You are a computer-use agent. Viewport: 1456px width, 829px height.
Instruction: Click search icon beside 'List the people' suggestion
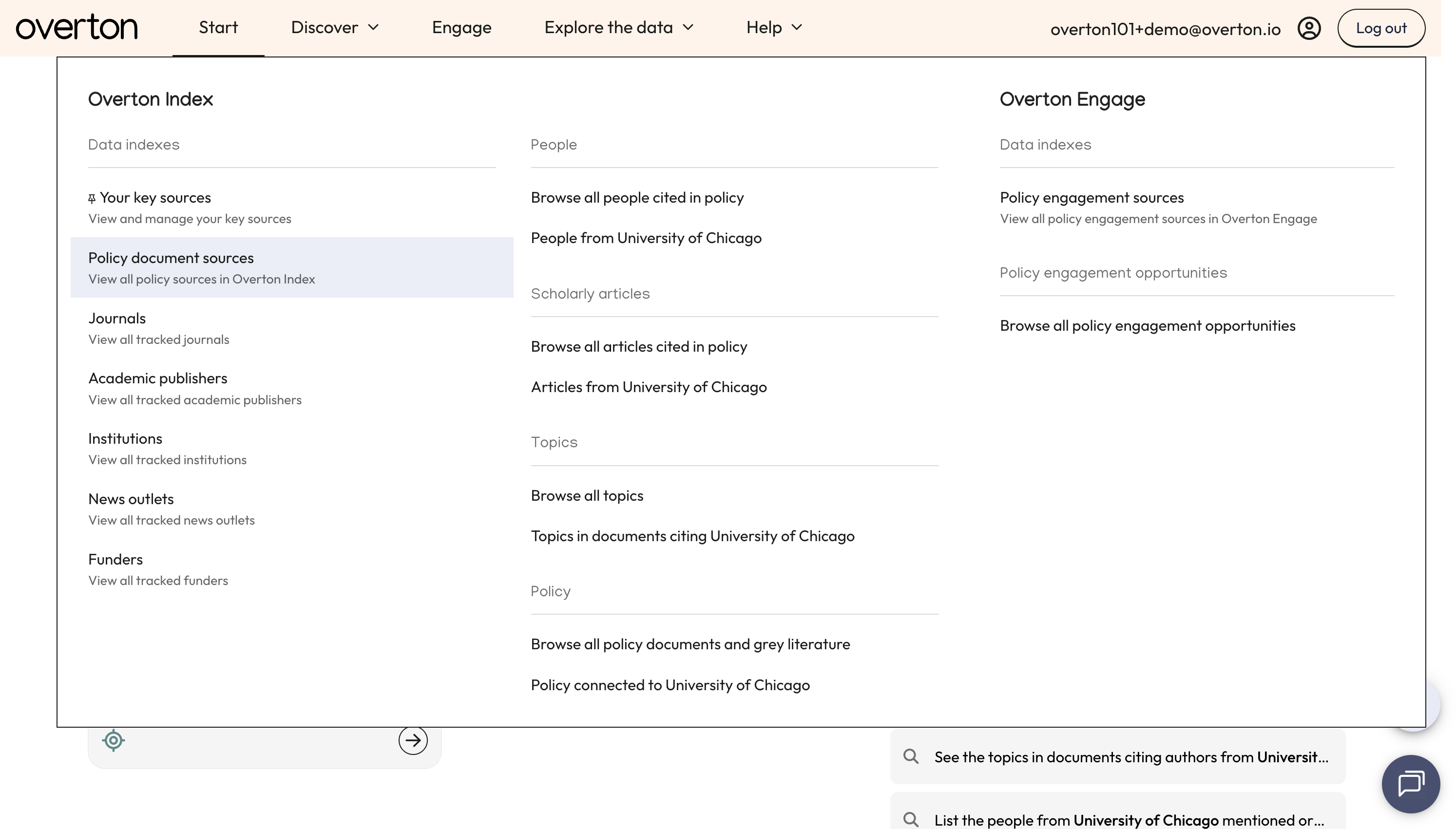[x=911, y=819]
